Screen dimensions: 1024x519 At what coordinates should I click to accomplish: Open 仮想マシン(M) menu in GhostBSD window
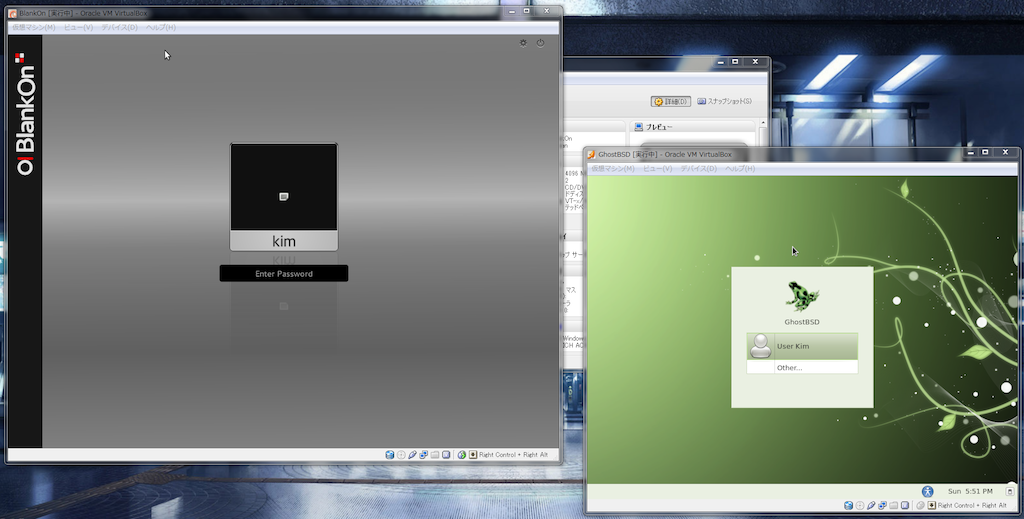coord(613,168)
